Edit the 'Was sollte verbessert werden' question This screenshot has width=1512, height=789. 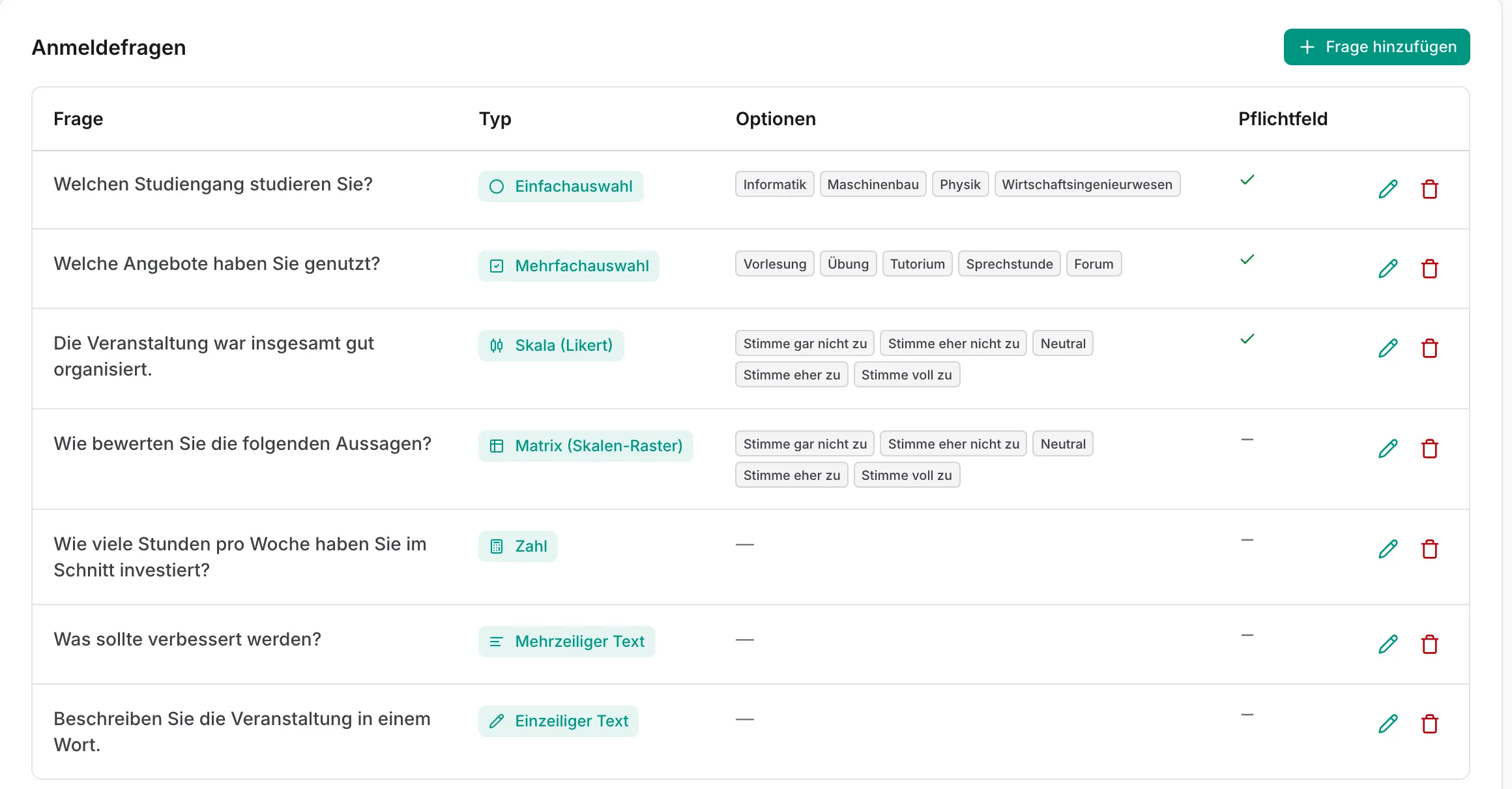1388,644
